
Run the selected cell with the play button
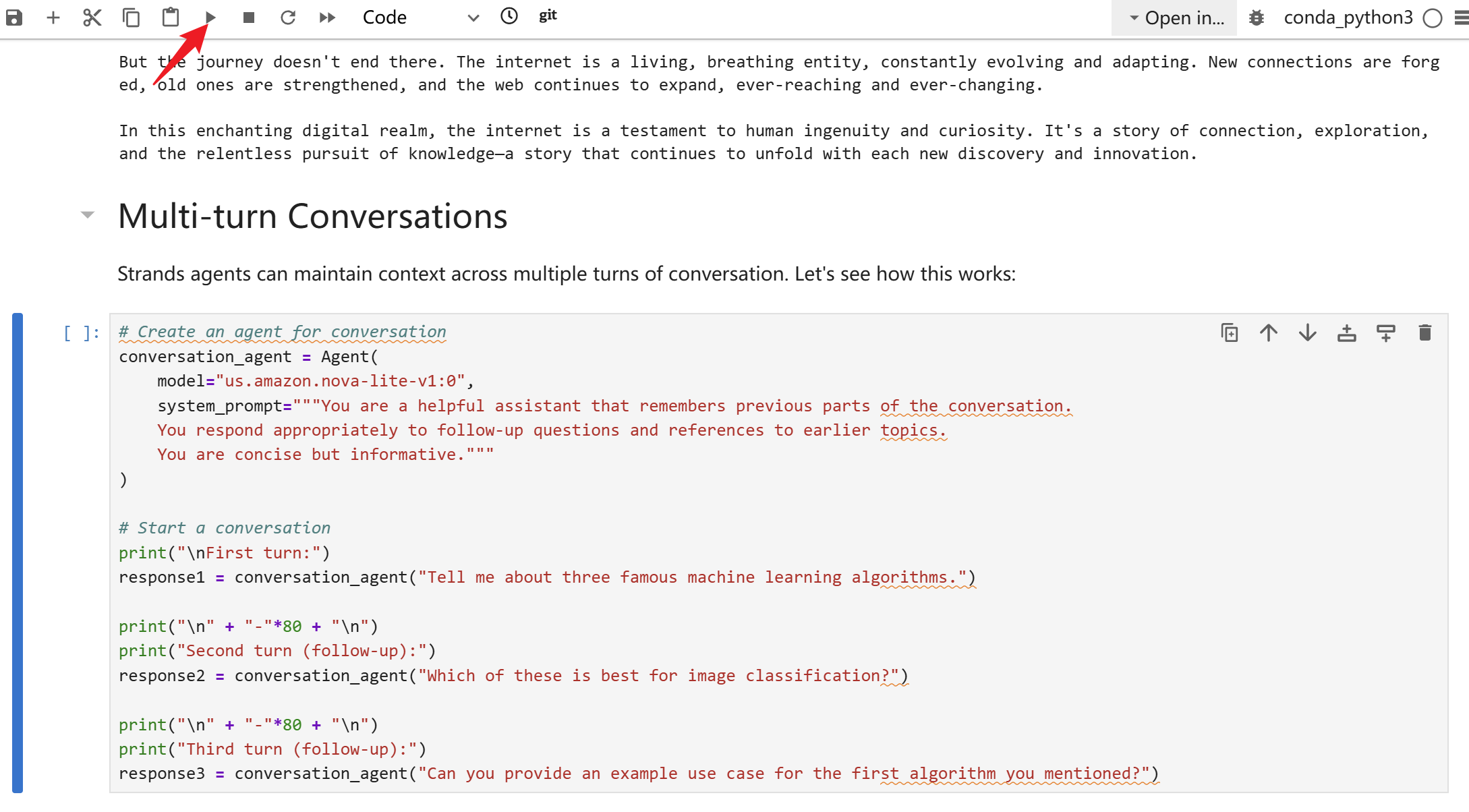tap(210, 18)
